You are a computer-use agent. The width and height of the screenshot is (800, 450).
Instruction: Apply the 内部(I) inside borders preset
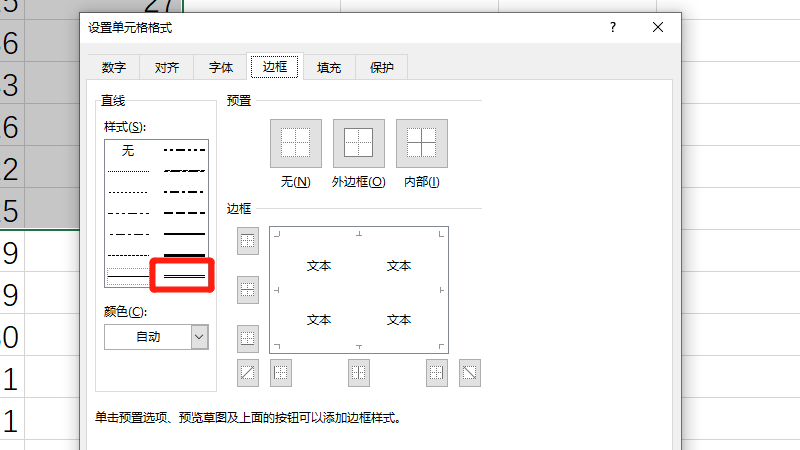click(422, 143)
